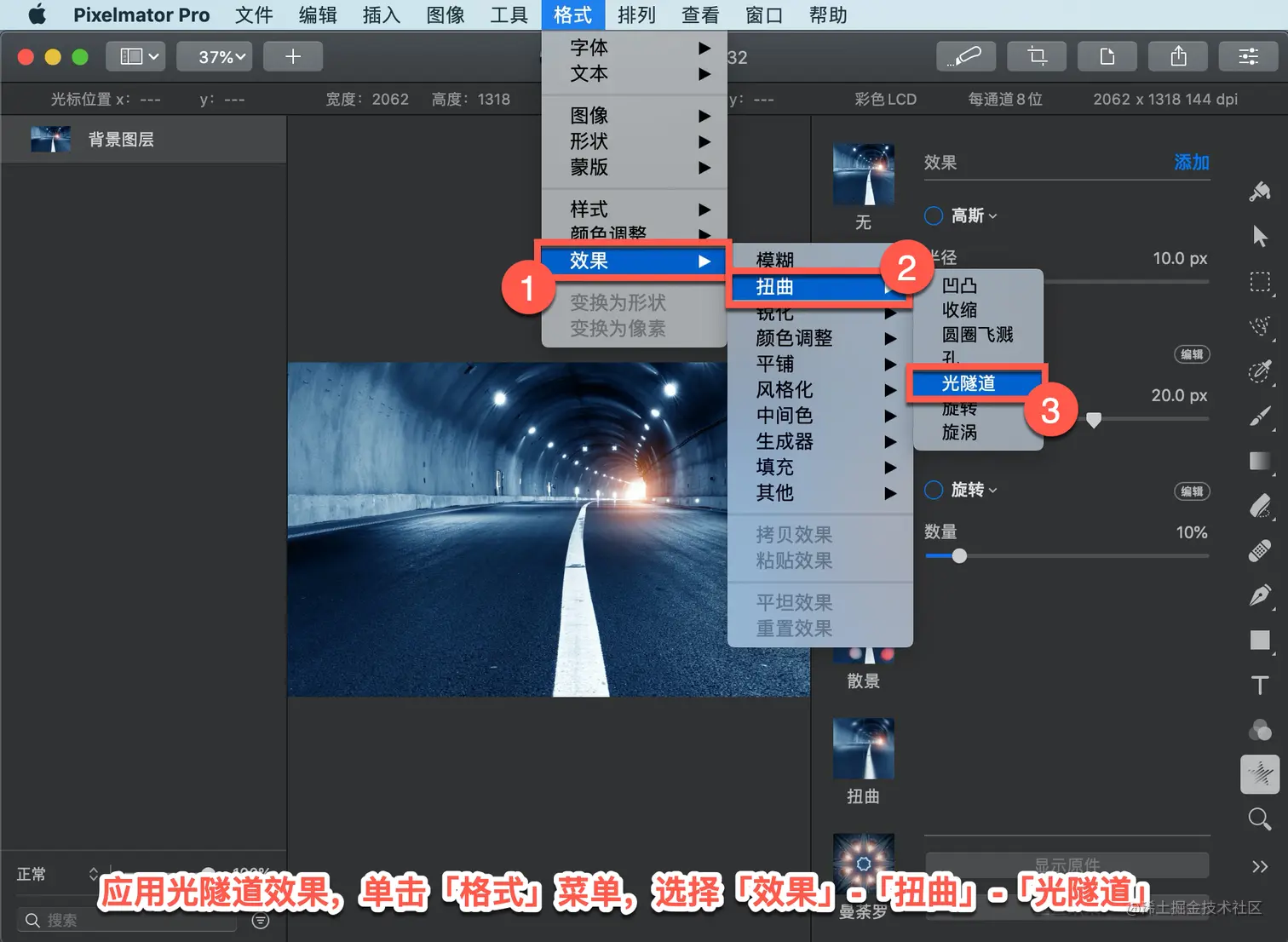
Task: Select the highlighted Effects tool icon
Action: [1260, 774]
